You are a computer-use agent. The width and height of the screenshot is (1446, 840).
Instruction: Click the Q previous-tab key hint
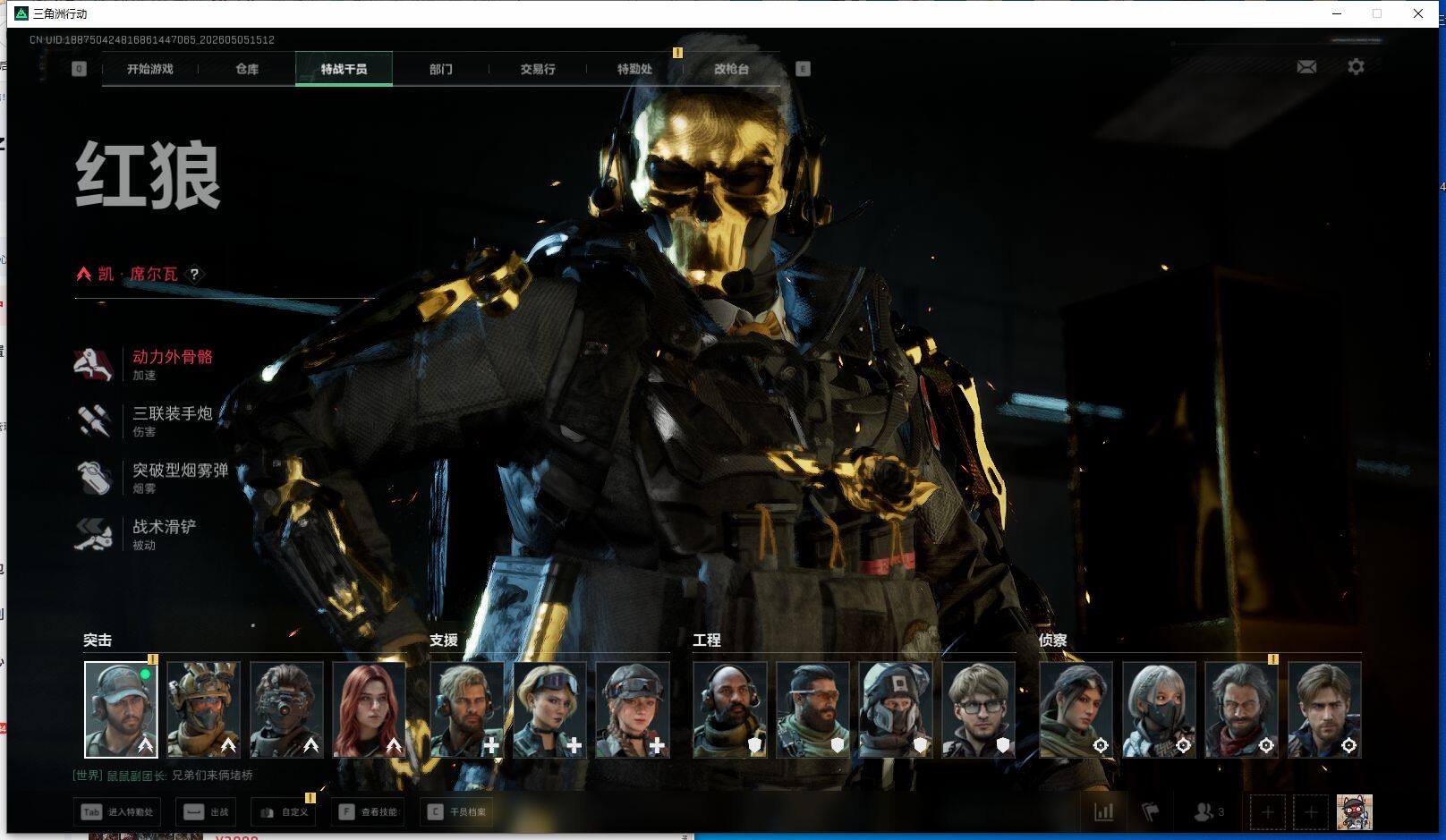(x=80, y=69)
